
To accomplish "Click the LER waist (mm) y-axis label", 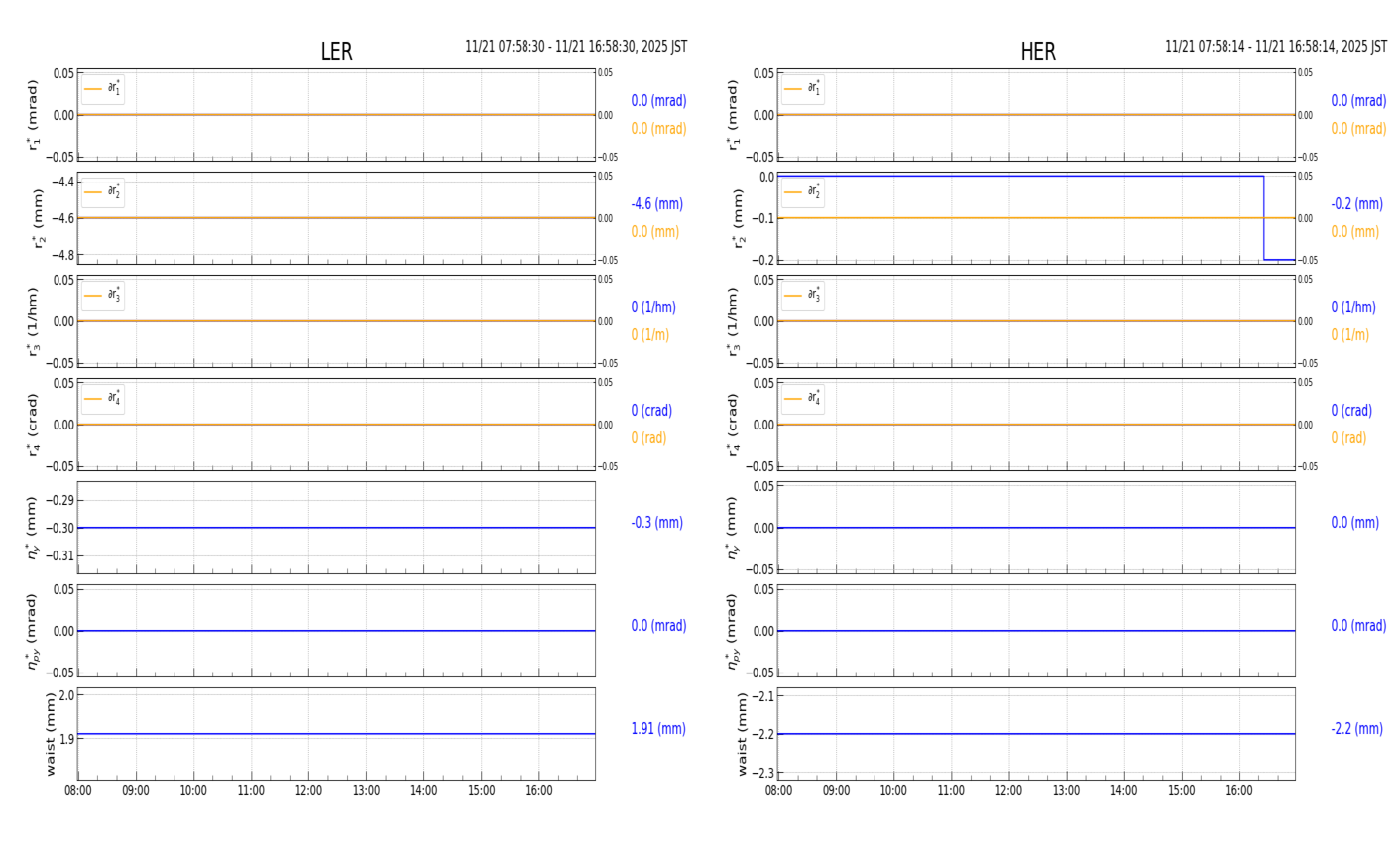I will [x=50, y=734].
